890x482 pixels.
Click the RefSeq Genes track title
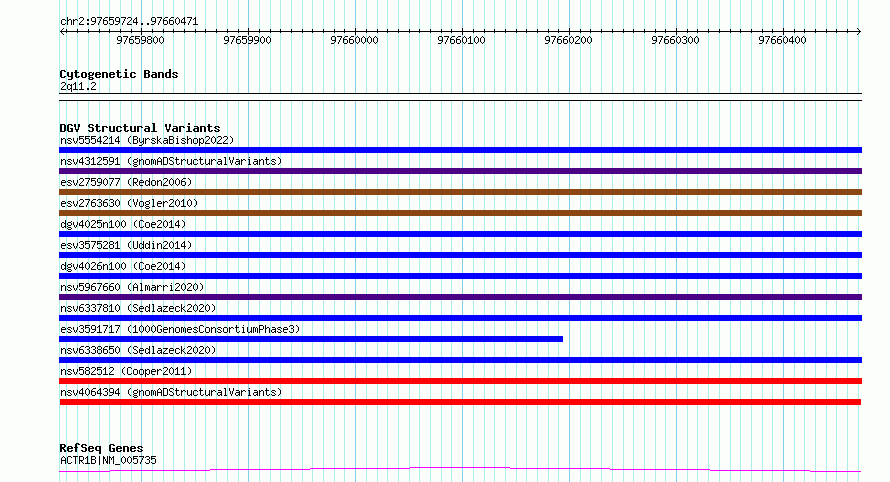tap(101, 448)
